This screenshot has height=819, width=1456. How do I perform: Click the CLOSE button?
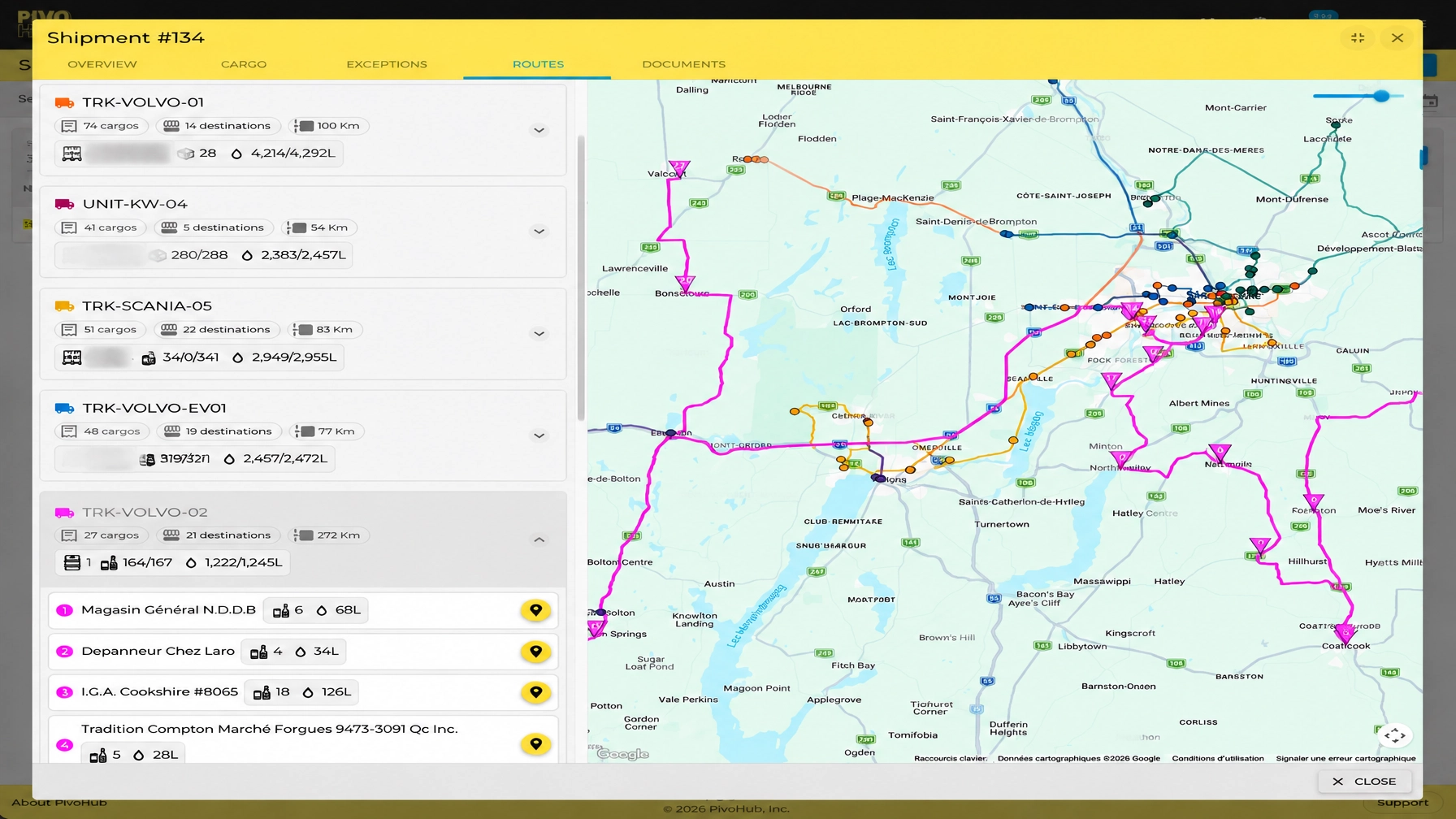(1365, 782)
